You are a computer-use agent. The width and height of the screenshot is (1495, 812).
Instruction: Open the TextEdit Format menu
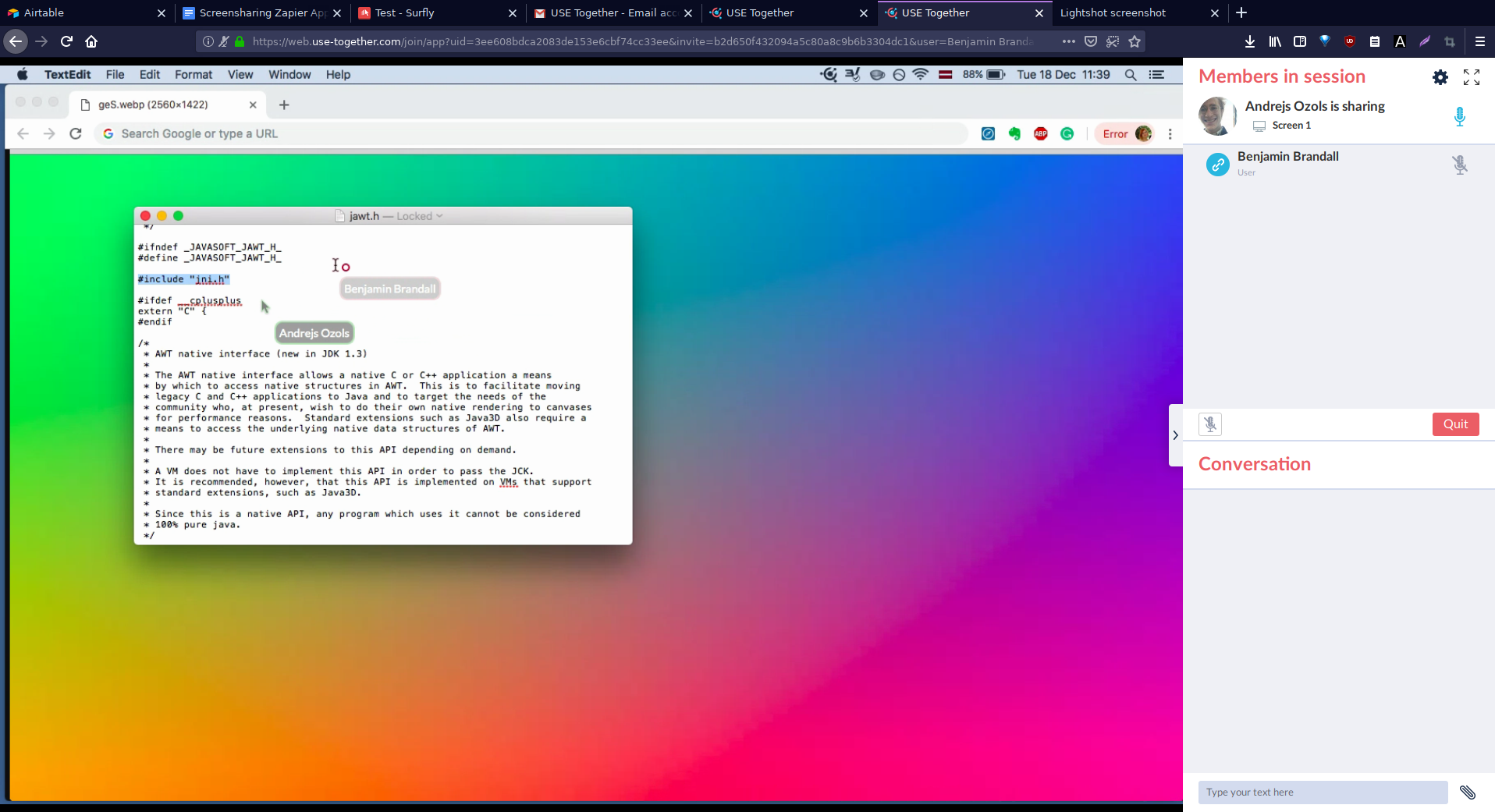pos(194,75)
